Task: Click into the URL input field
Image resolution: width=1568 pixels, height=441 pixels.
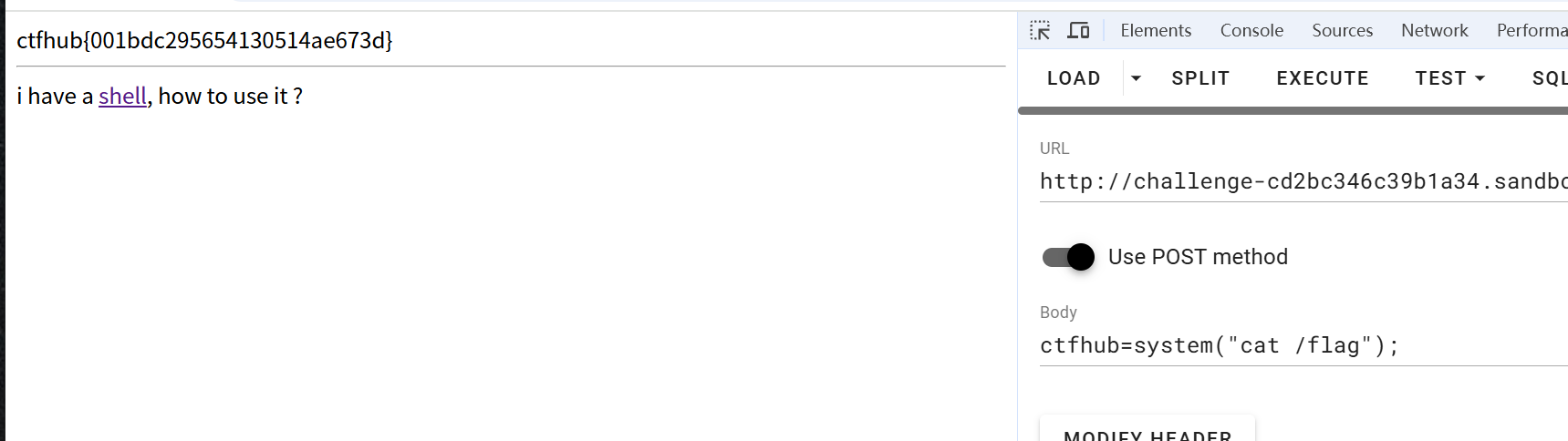Action: click(1303, 181)
